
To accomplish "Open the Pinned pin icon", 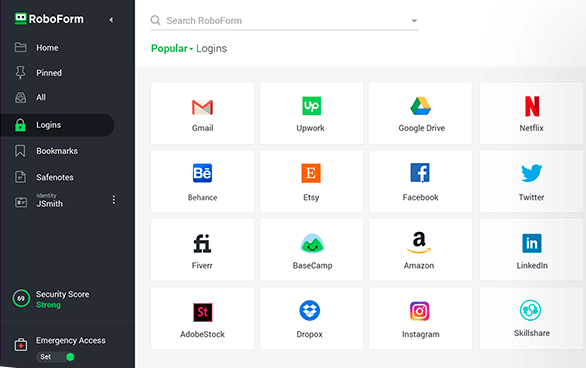I will pyautogui.click(x=21, y=72).
